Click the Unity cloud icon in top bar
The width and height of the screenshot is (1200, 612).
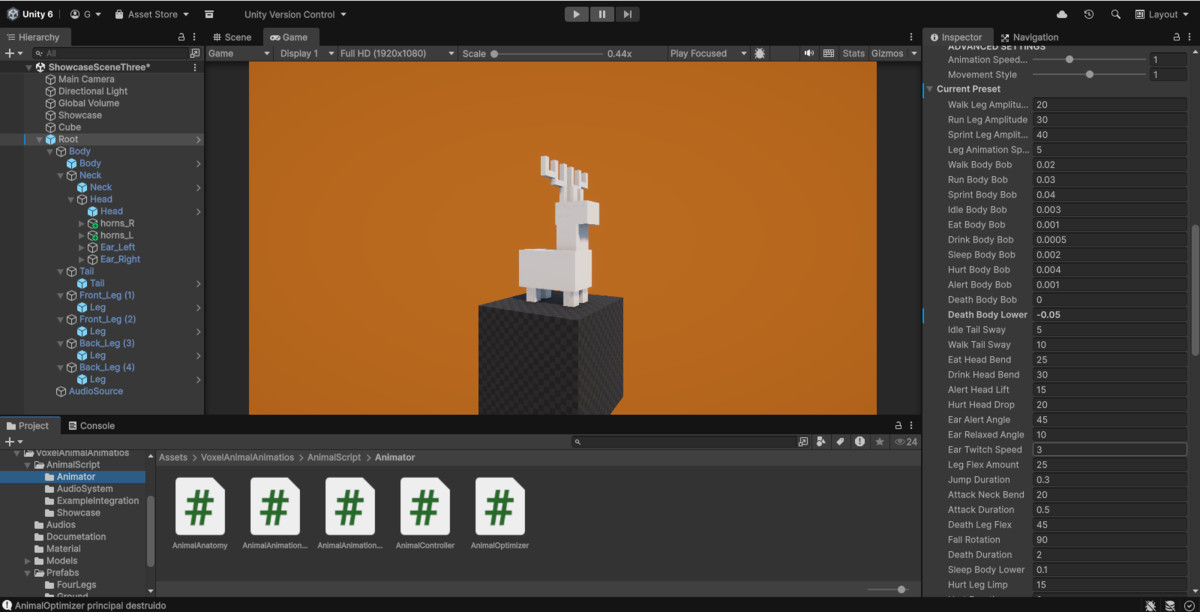1062,13
